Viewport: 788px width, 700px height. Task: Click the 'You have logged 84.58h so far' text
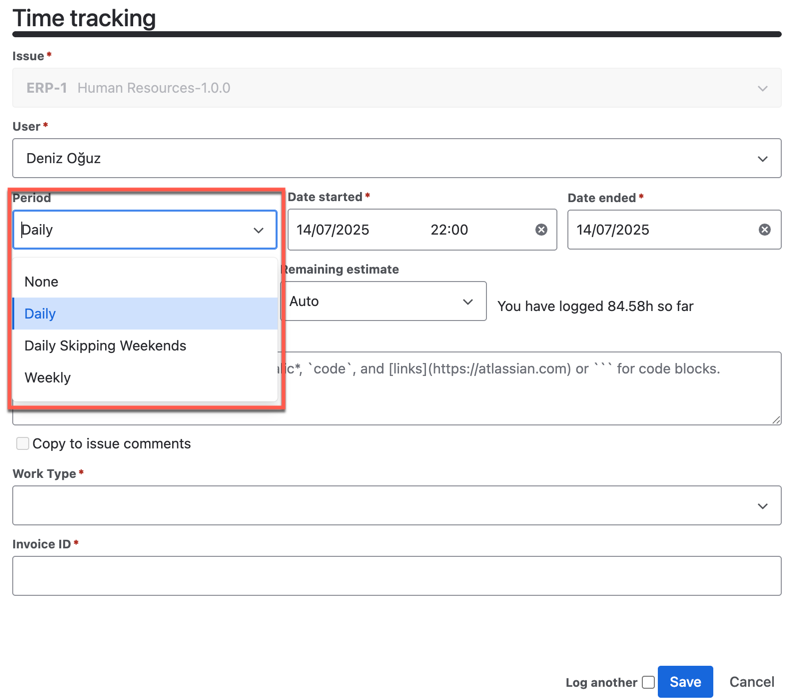pos(595,306)
